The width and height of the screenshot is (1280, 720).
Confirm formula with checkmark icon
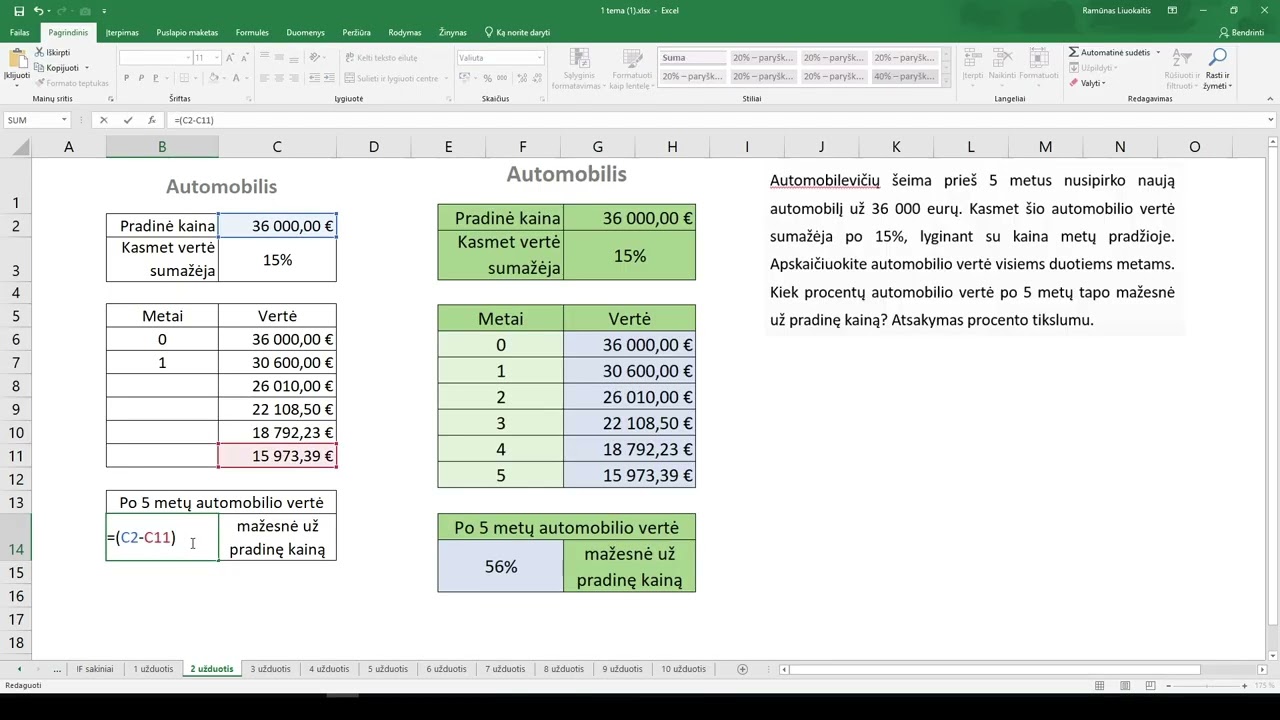coord(127,120)
